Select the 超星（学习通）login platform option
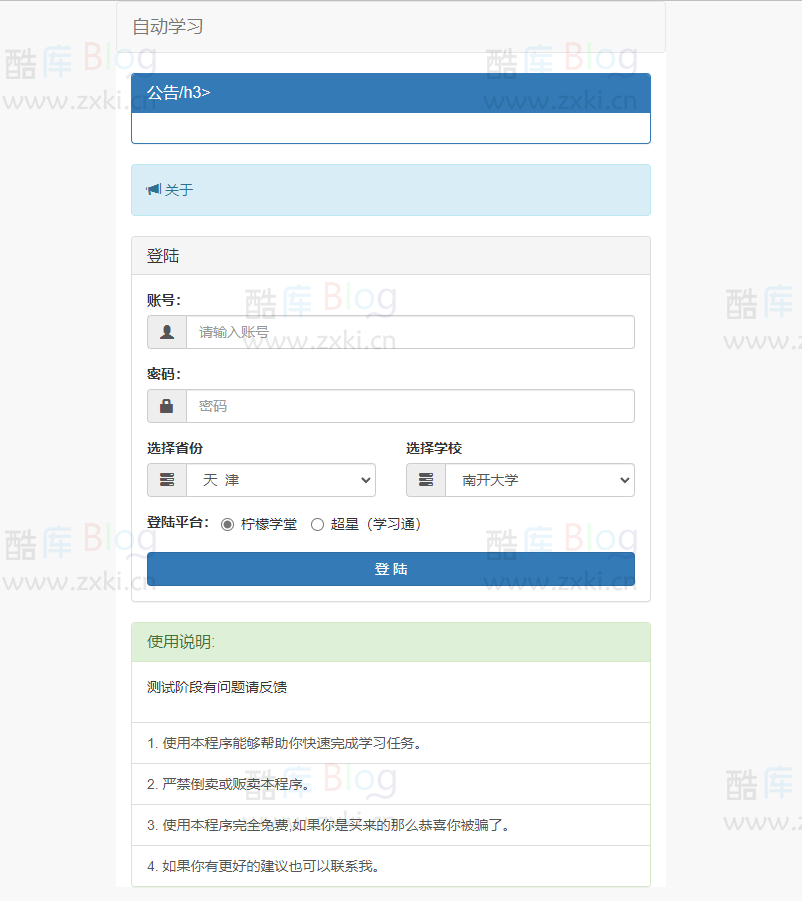The width and height of the screenshot is (802, 901). pos(317,524)
